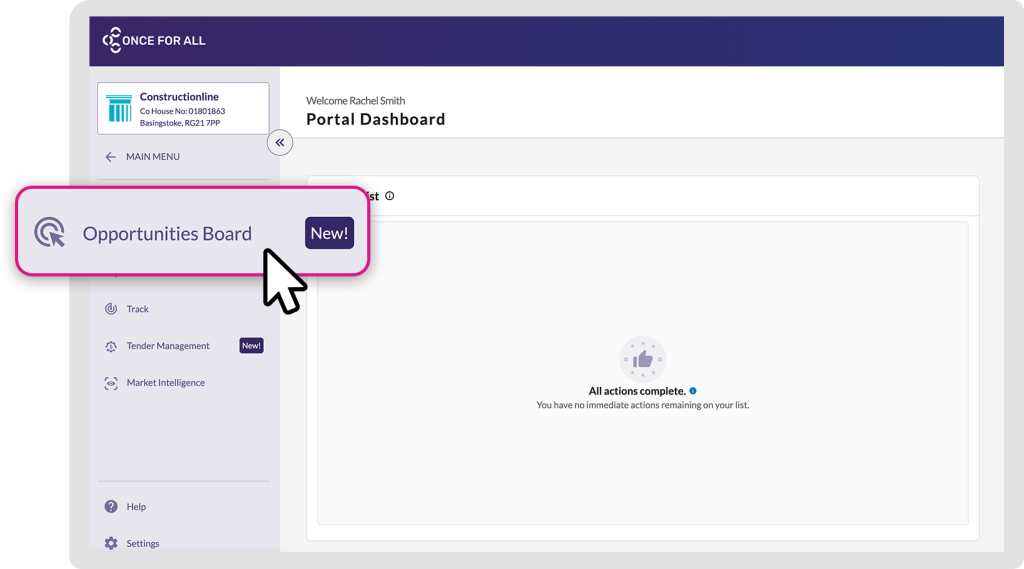Click the thumbs-up icon
The height and width of the screenshot is (569, 1024).
[643, 359]
